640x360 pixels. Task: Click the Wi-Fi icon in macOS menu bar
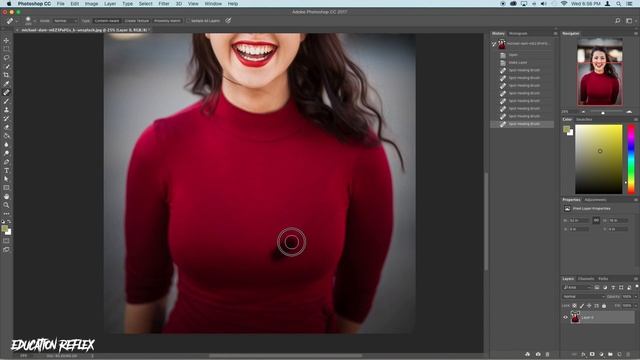coord(564,4)
